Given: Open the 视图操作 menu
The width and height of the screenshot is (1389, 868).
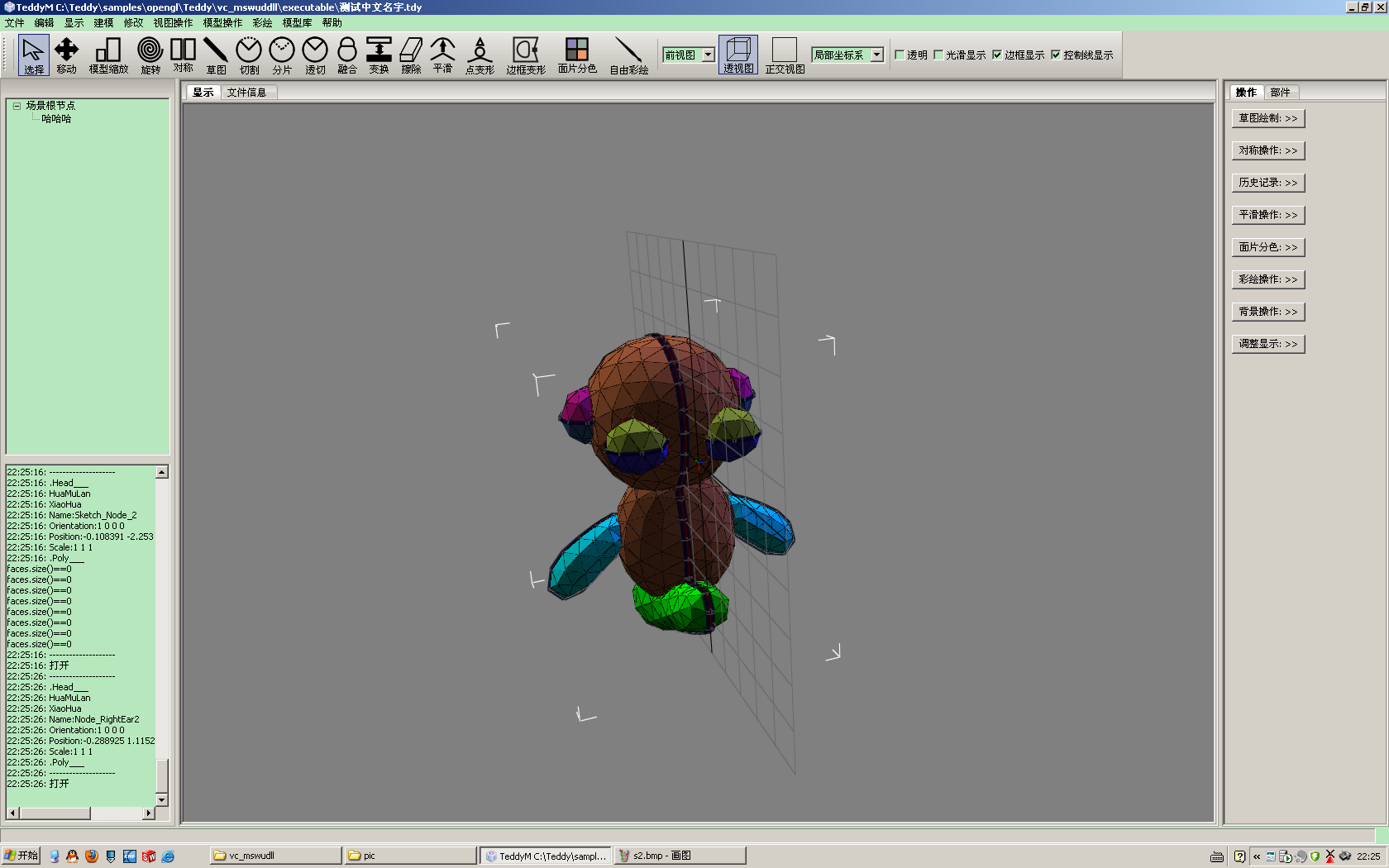Looking at the screenshot, I should 173,23.
